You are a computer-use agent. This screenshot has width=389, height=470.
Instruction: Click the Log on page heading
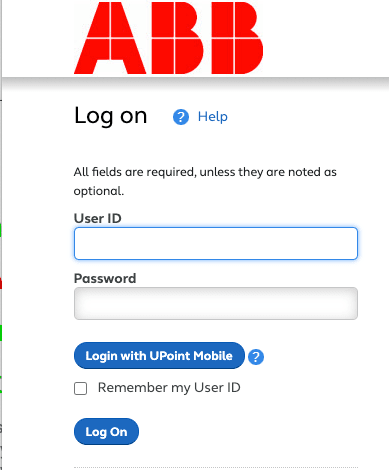point(111,116)
